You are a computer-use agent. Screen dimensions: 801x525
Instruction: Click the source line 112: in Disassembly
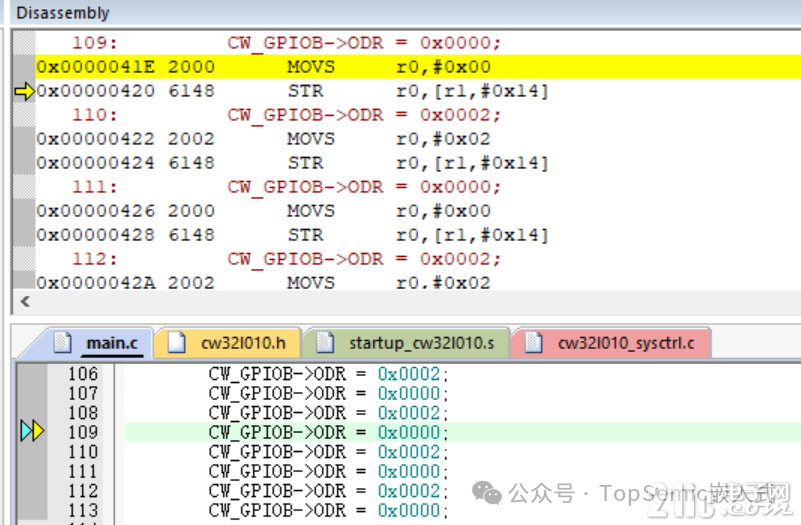coord(286,259)
